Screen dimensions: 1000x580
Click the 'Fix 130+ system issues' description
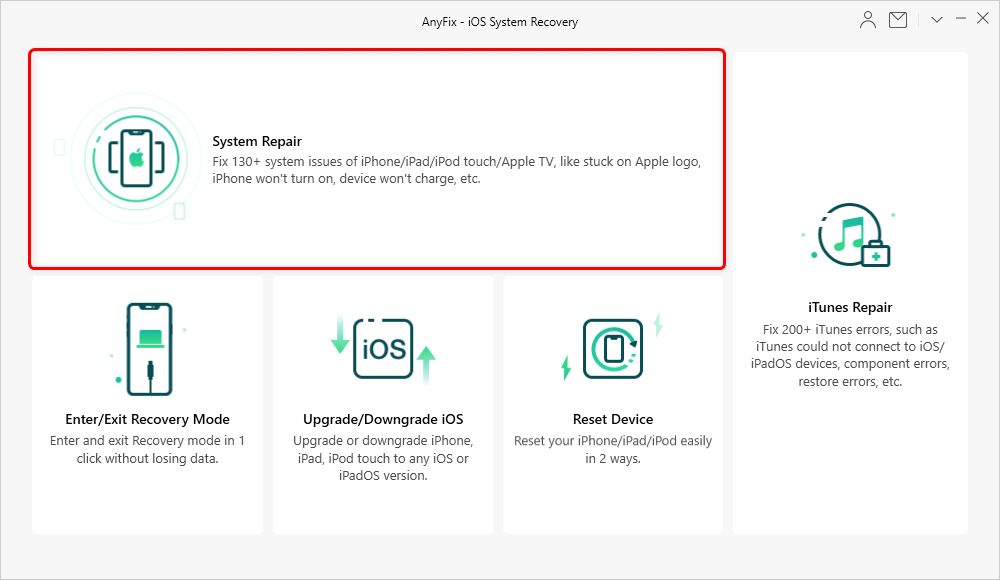457,171
